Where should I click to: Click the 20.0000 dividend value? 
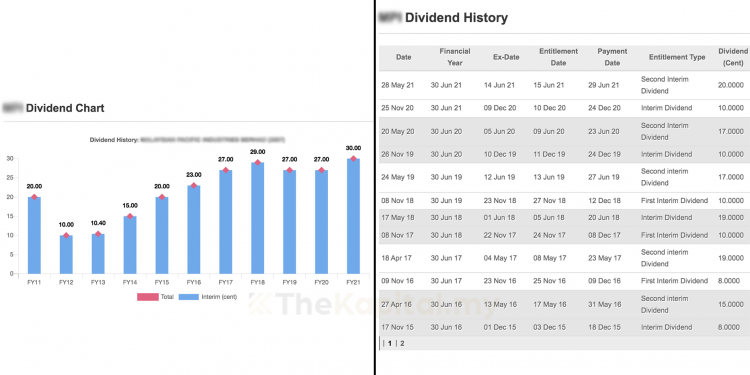click(731, 85)
